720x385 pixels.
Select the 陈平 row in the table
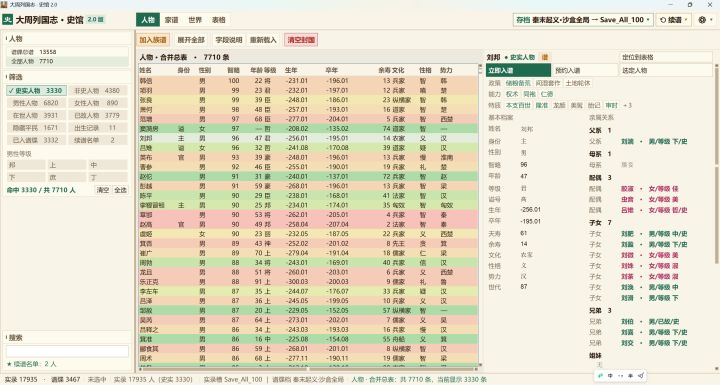click(308, 196)
